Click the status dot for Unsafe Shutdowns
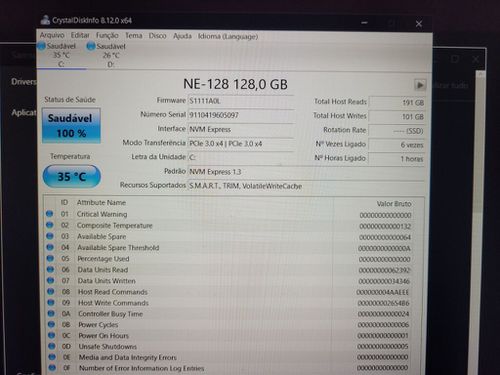 click(x=52, y=346)
